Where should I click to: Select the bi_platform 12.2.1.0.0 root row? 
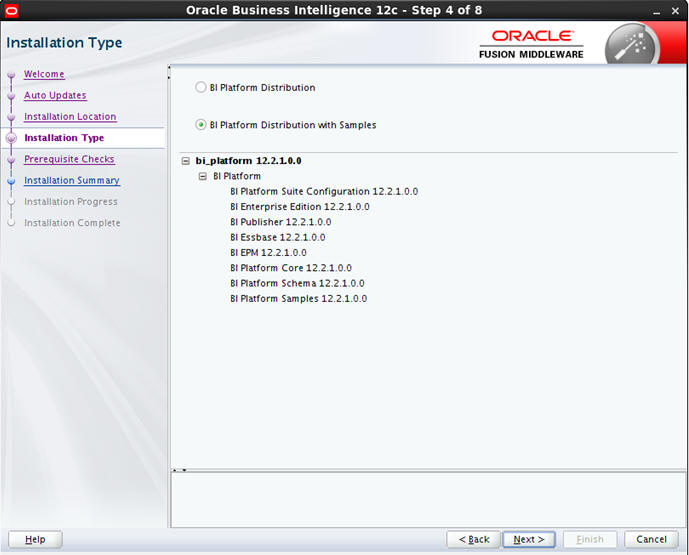click(x=248, y=161)
